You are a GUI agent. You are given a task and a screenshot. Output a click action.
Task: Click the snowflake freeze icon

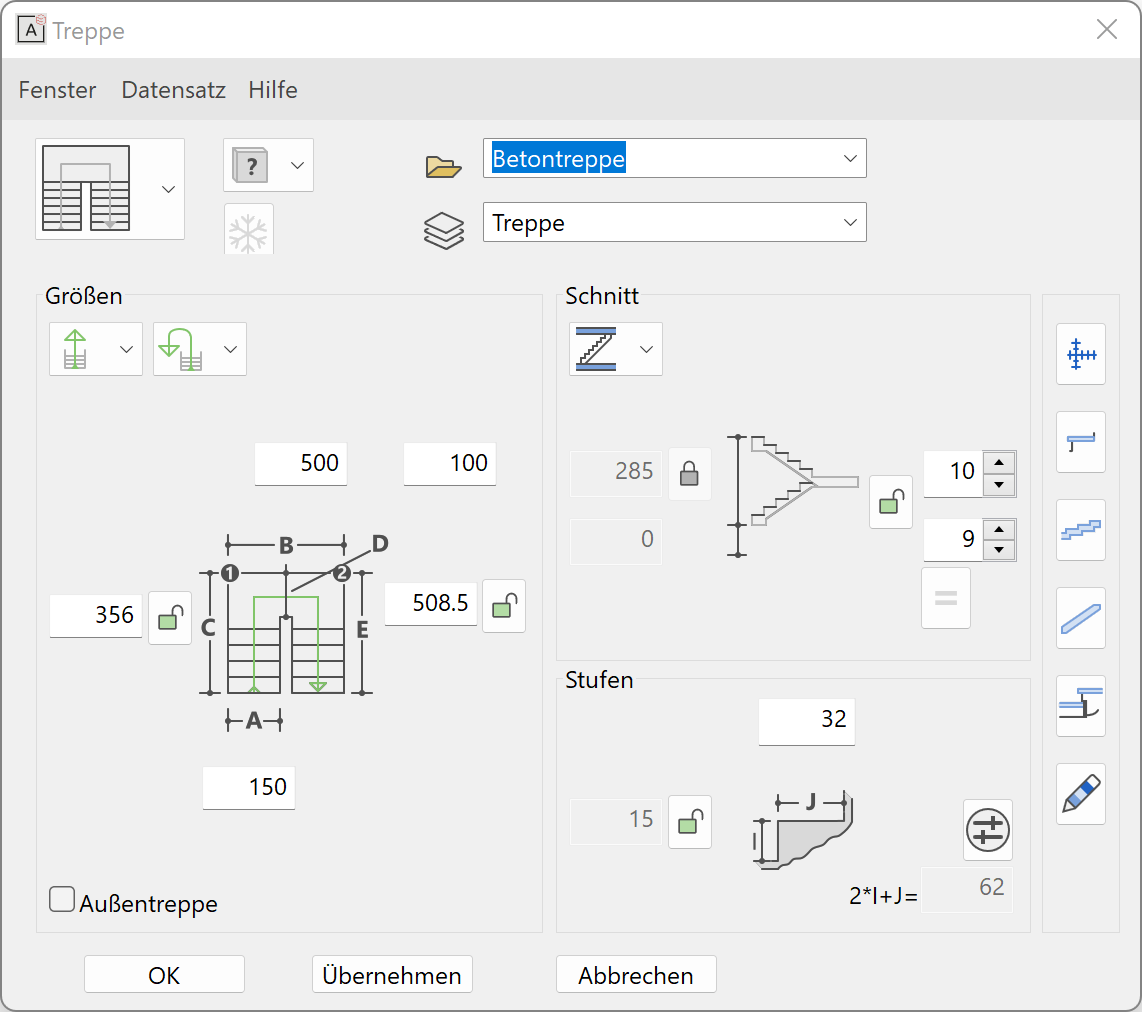(x=248, y=232)
